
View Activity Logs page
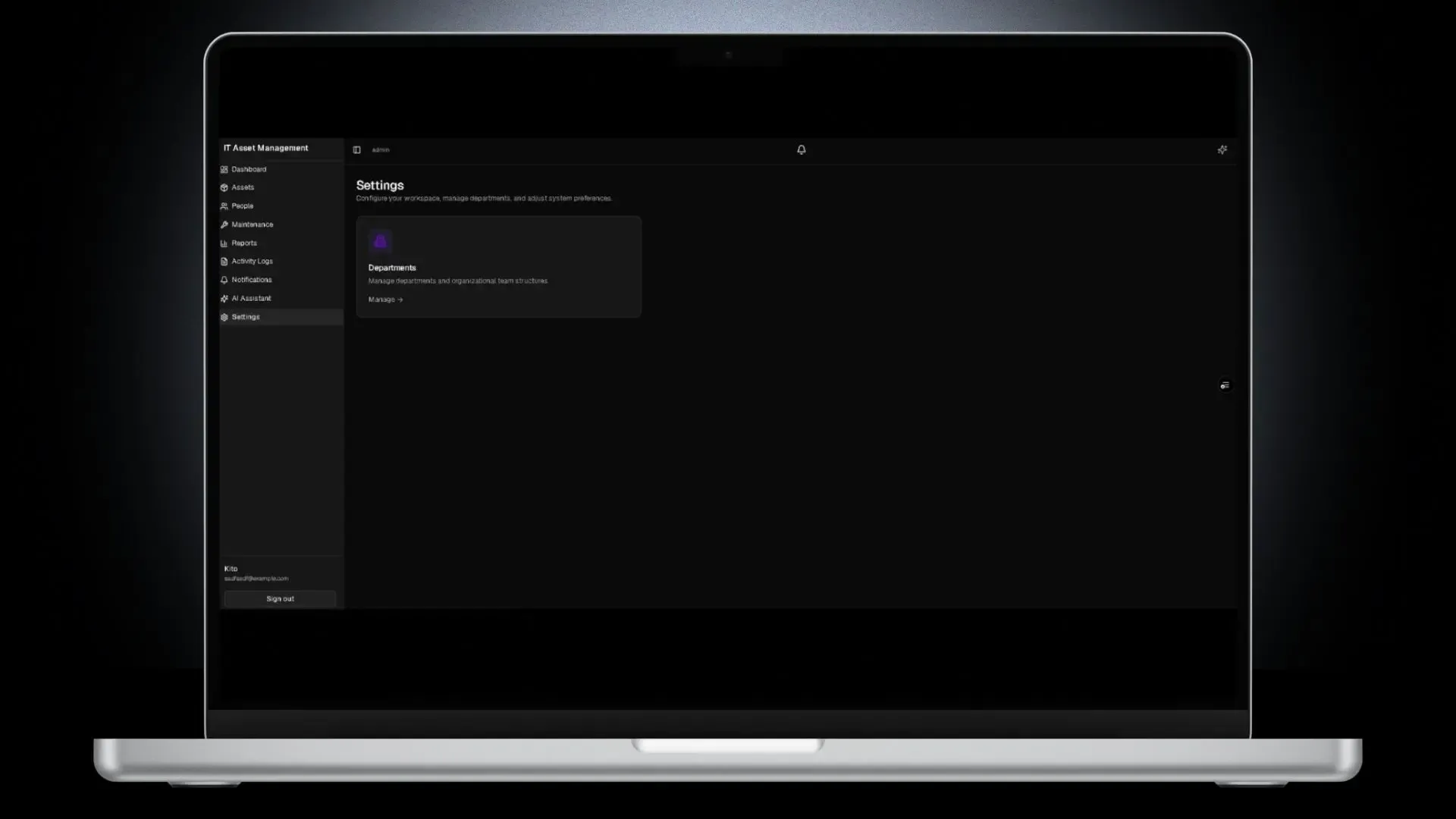281,262
